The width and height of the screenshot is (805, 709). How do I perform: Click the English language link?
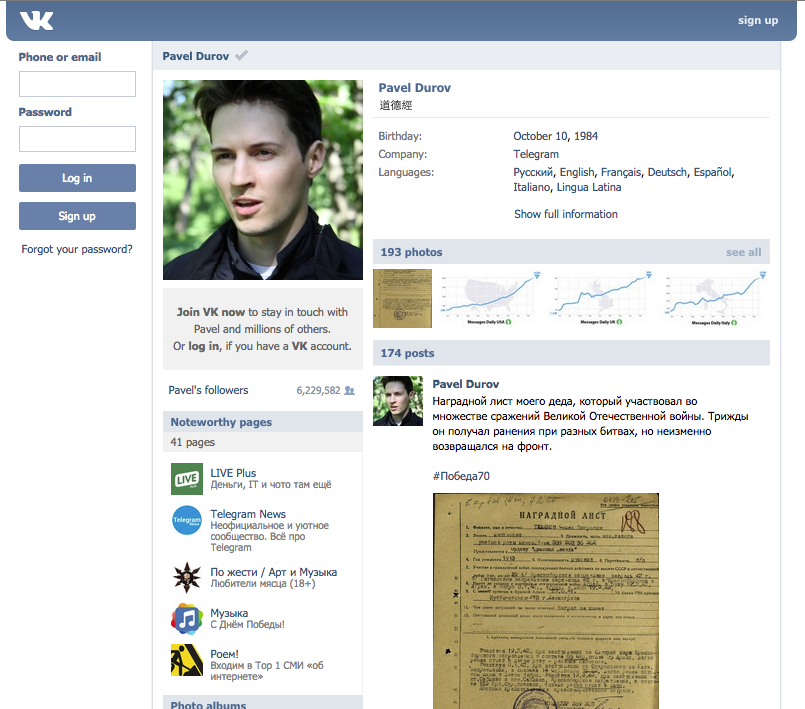tap(577, 172)
